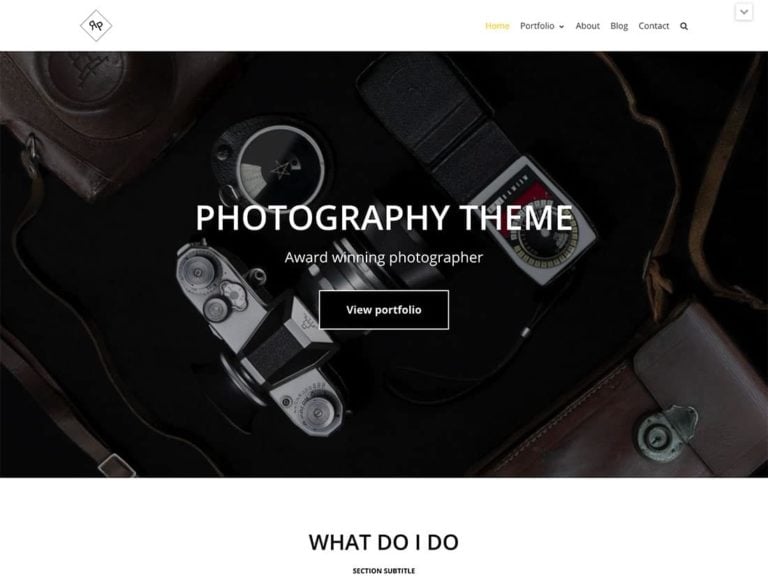Click the SECTION SUBTITLE text
The height and width of the screenshot is (576, 768).
tap(384, 571)
